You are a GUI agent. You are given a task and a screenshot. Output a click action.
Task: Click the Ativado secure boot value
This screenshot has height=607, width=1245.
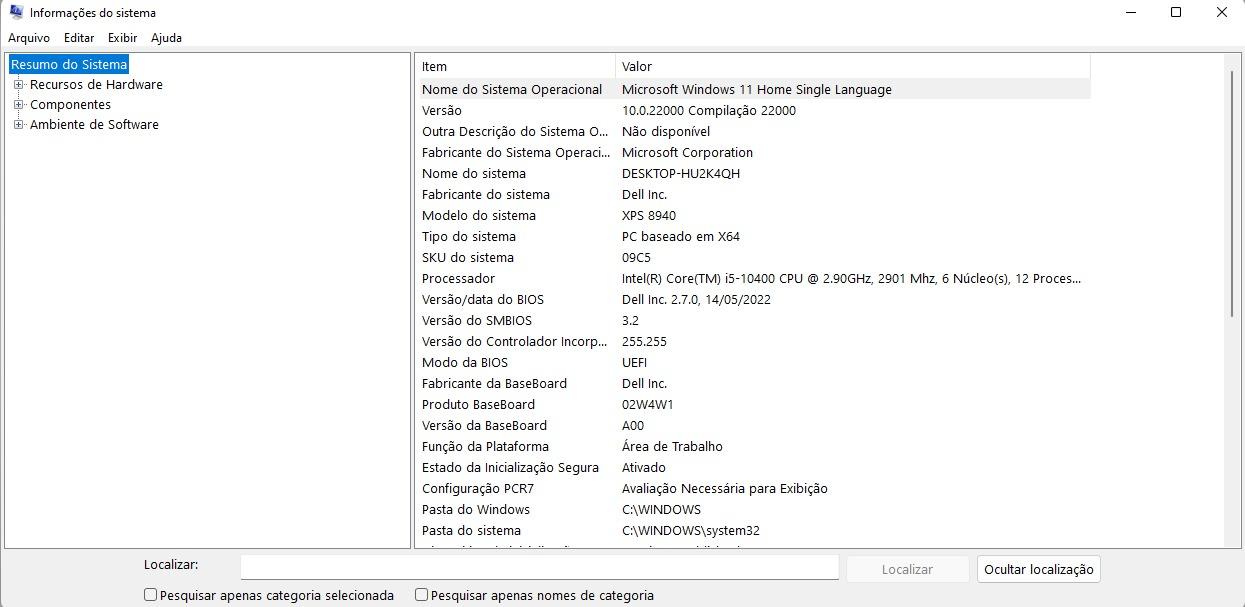[644, 468]
